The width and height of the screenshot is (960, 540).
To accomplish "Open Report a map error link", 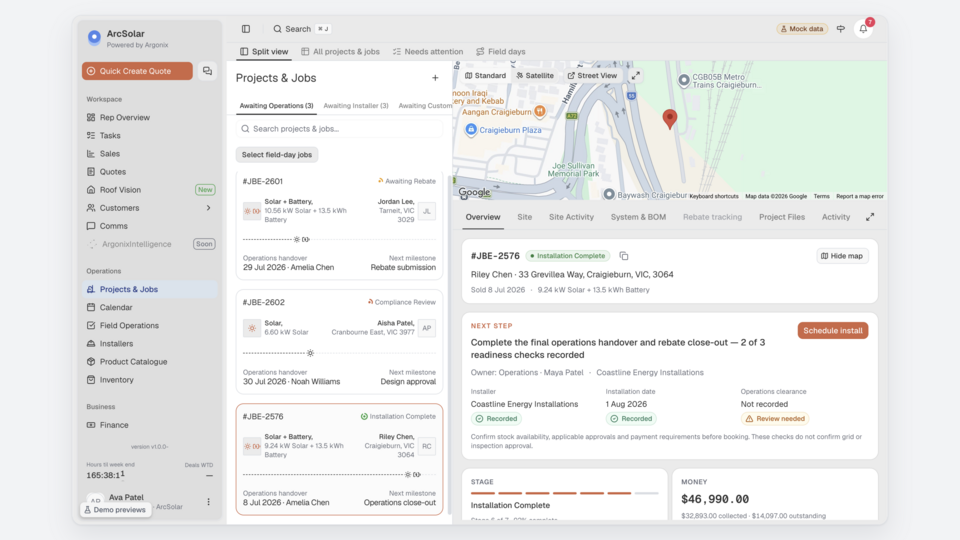I will click(860, 197).
